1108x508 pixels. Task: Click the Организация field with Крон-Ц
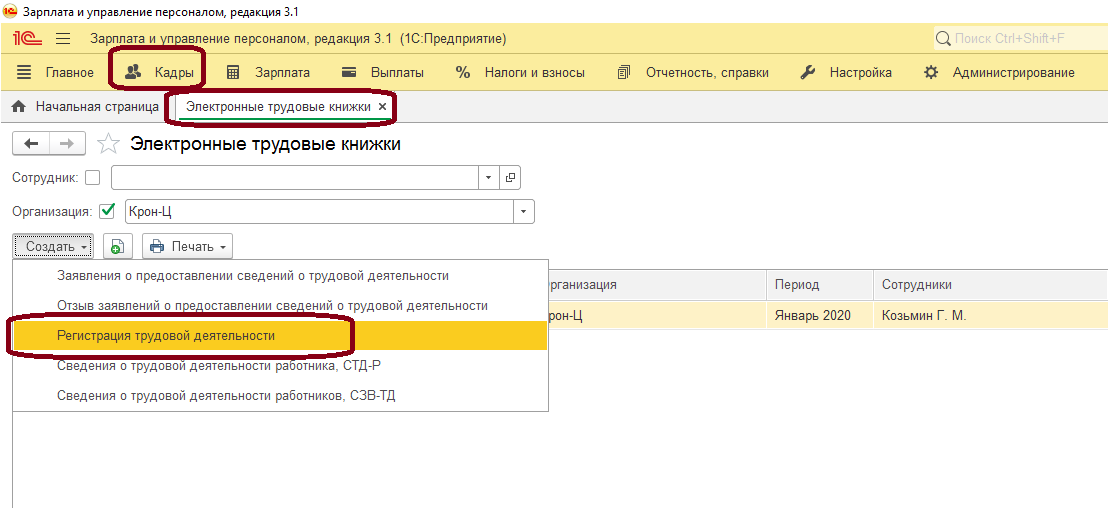click(x=319, y=211)
